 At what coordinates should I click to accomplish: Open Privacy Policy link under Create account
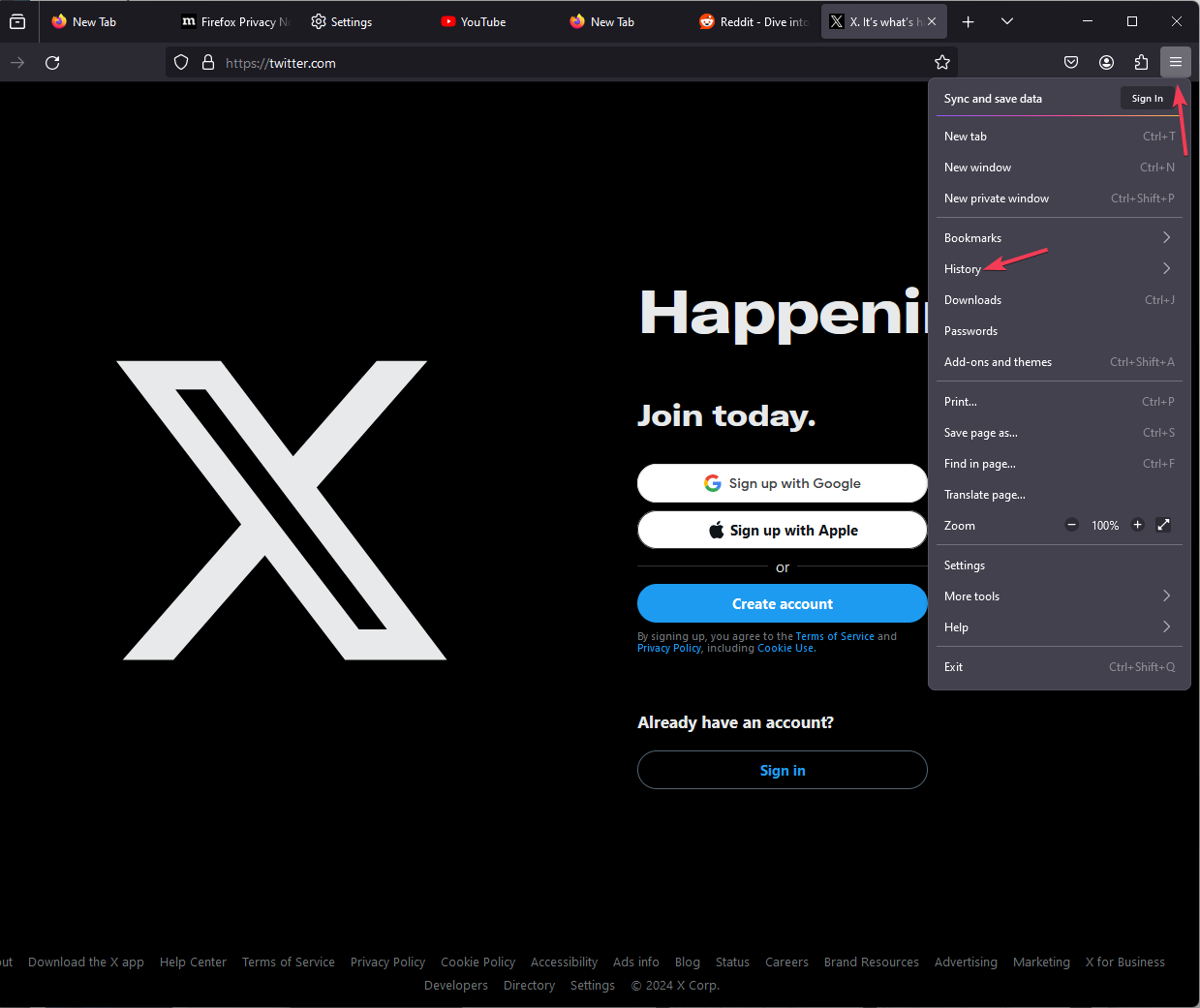click(668, 648)
